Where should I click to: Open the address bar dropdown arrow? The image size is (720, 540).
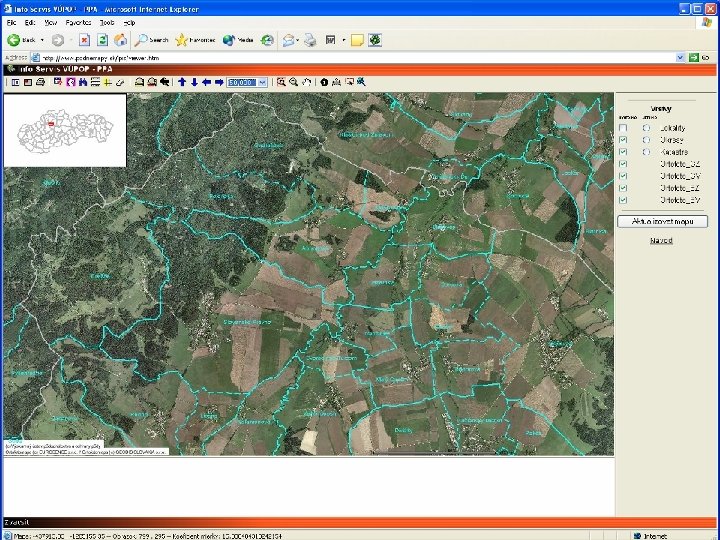pos(680,57)
